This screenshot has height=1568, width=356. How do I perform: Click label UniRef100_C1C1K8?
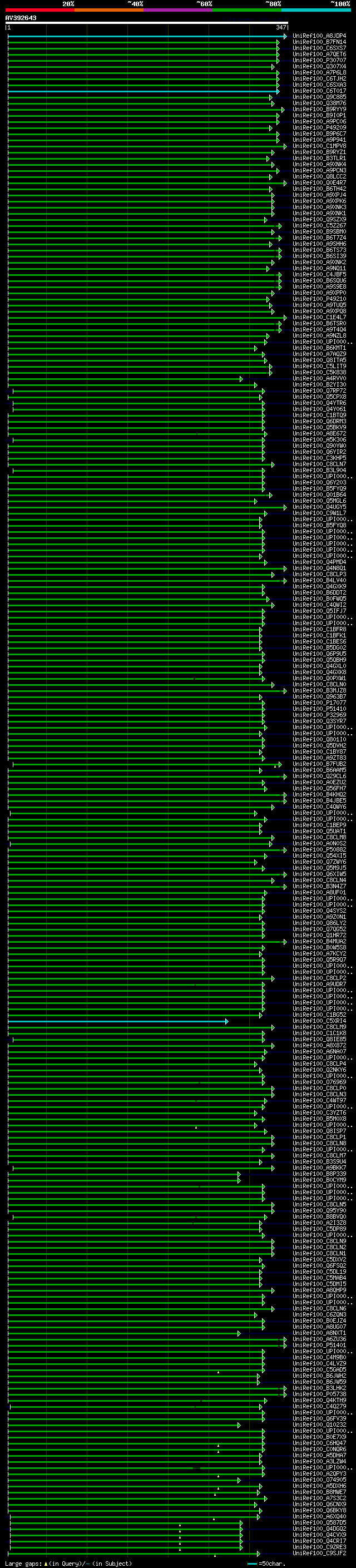coord(319,1033)
